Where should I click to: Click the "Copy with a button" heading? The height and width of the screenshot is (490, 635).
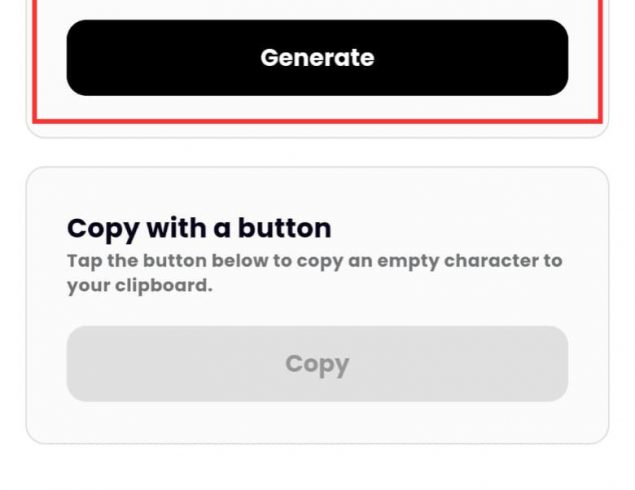pyautogui.click(x=199, y=228)
